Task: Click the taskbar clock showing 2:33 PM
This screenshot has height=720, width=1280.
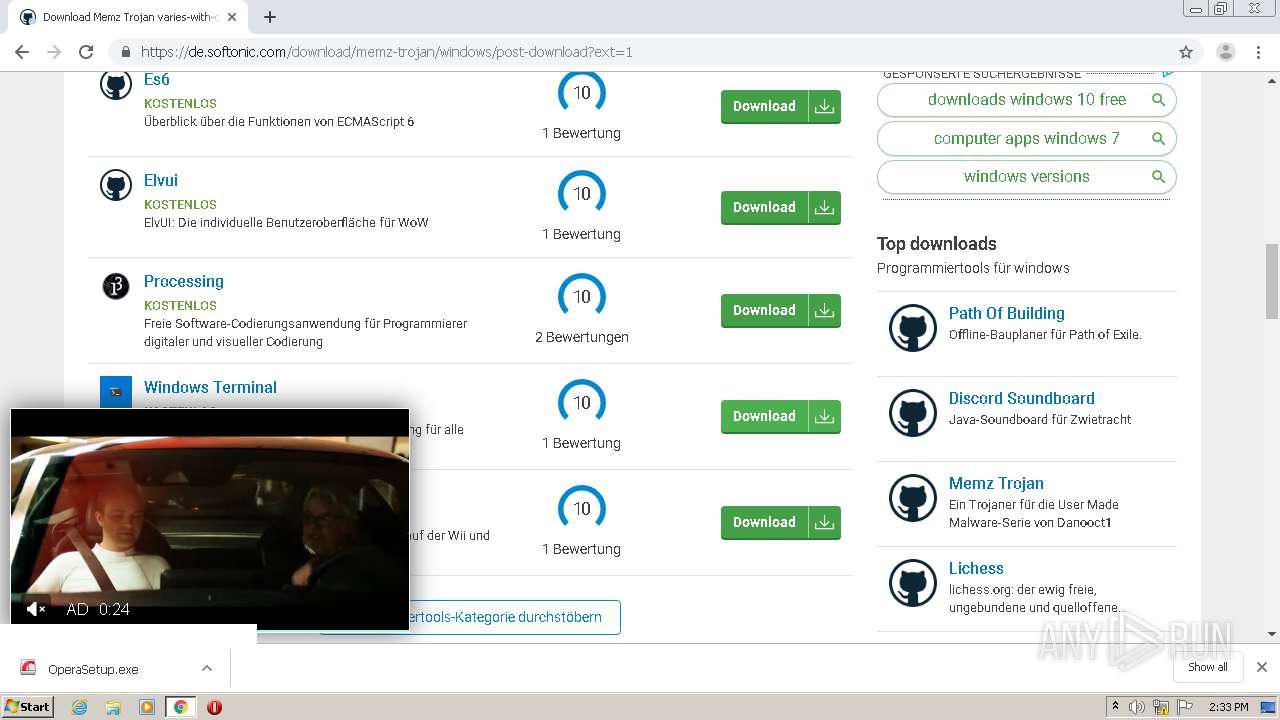Action: 1228,707
